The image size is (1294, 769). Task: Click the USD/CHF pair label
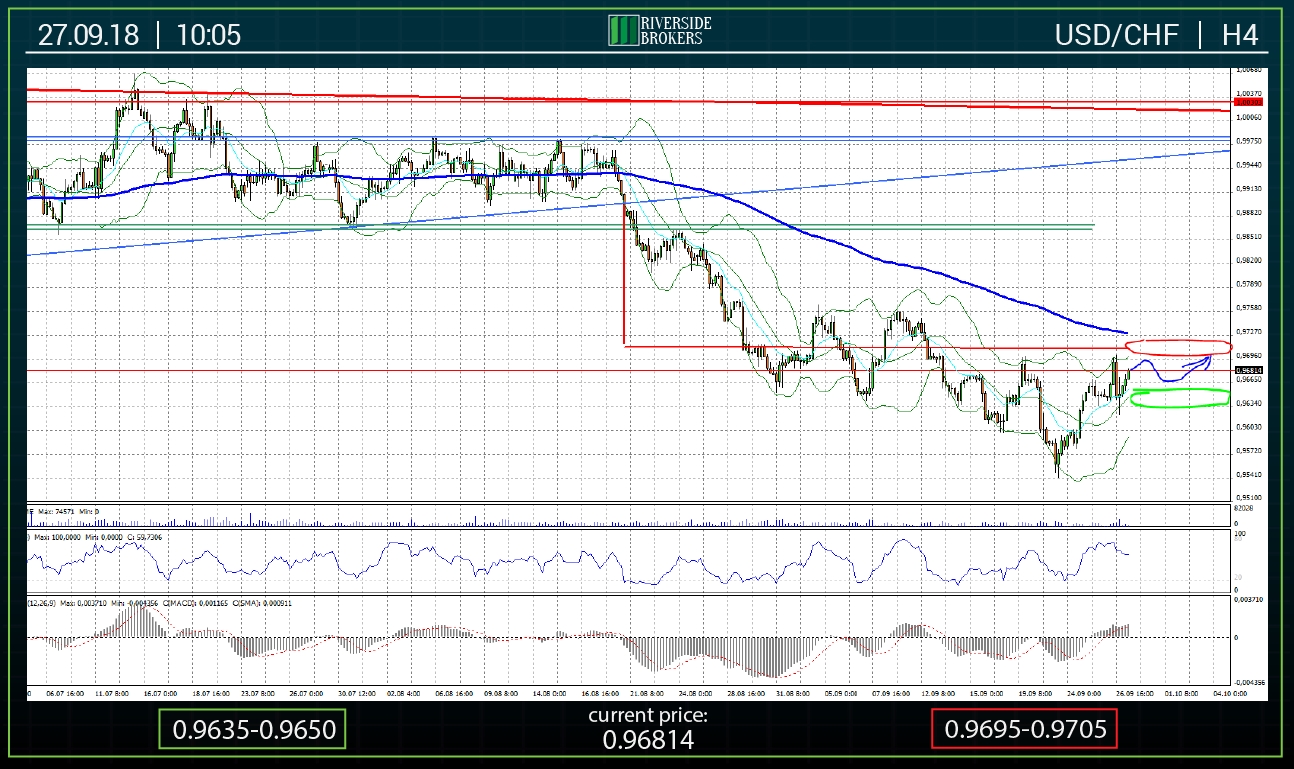[1118, 35]
